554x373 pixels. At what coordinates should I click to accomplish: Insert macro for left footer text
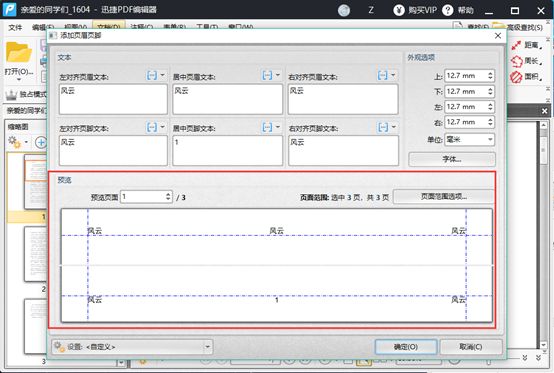(152, 127)
